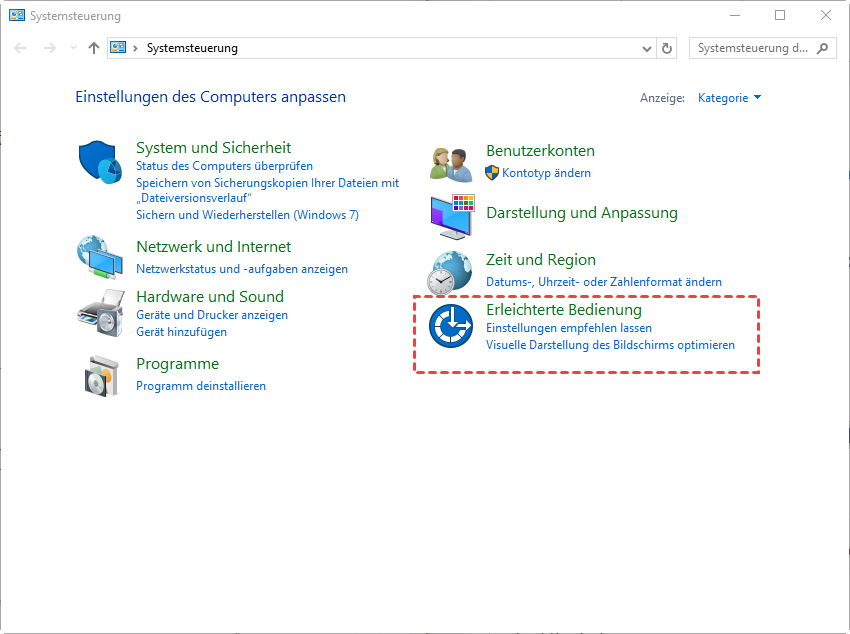Screen dimensions: 850x634
Task: Click the Darstellung und Anpassung monitor icon
Action: click(451, 215)
